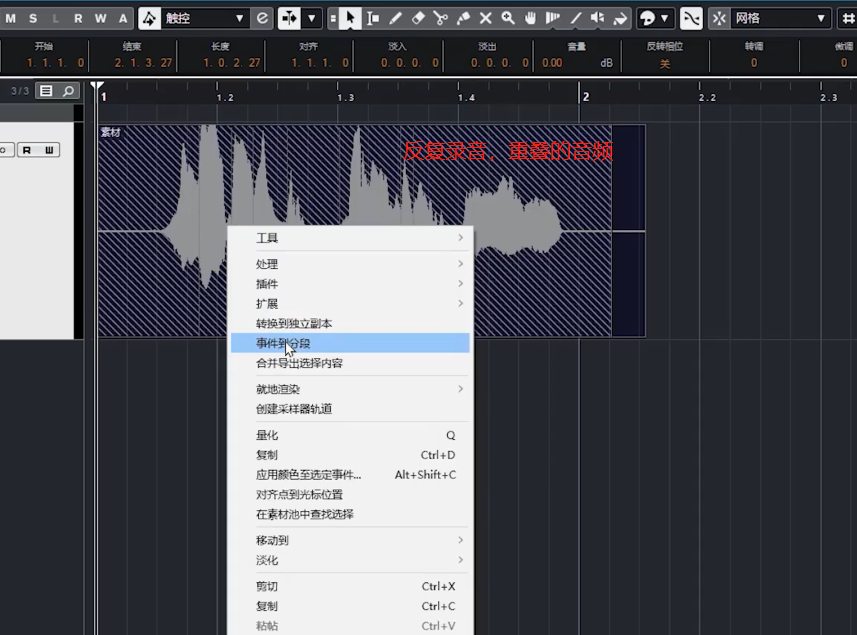The image size is (857, 635).
Task: Toggle global Read R automation button
Action: (x=78, y=19)
